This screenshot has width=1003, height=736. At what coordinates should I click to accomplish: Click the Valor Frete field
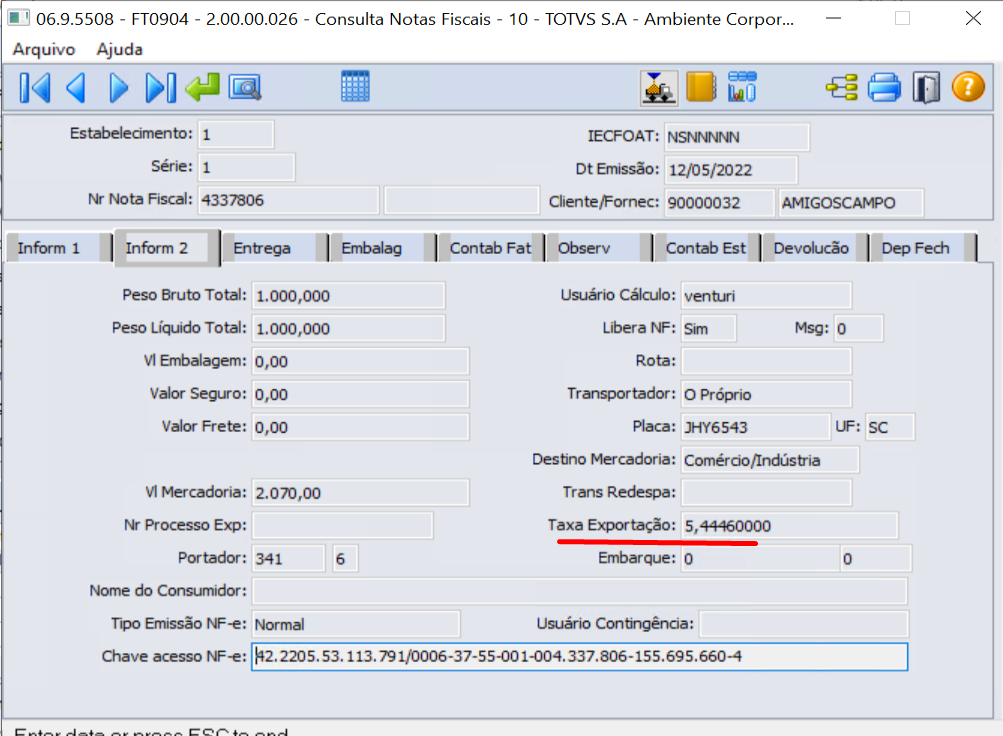(361, 427)
